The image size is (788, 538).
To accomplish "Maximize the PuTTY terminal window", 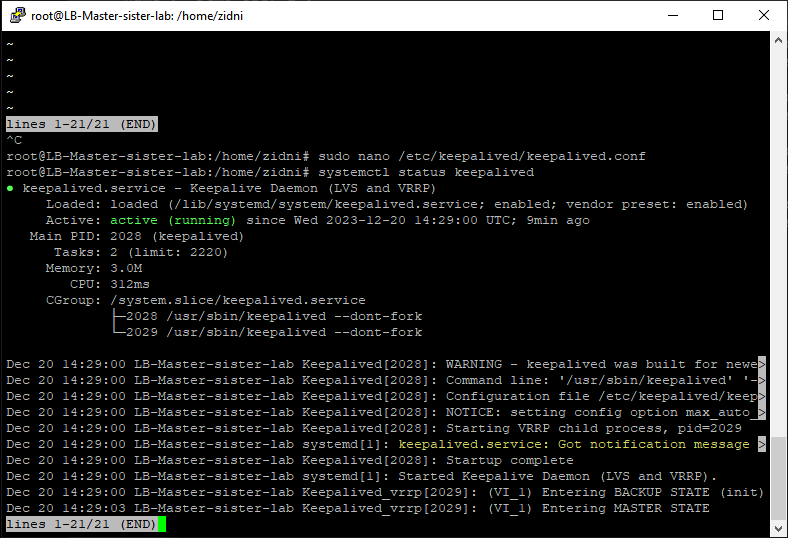I will pos(718,15).
